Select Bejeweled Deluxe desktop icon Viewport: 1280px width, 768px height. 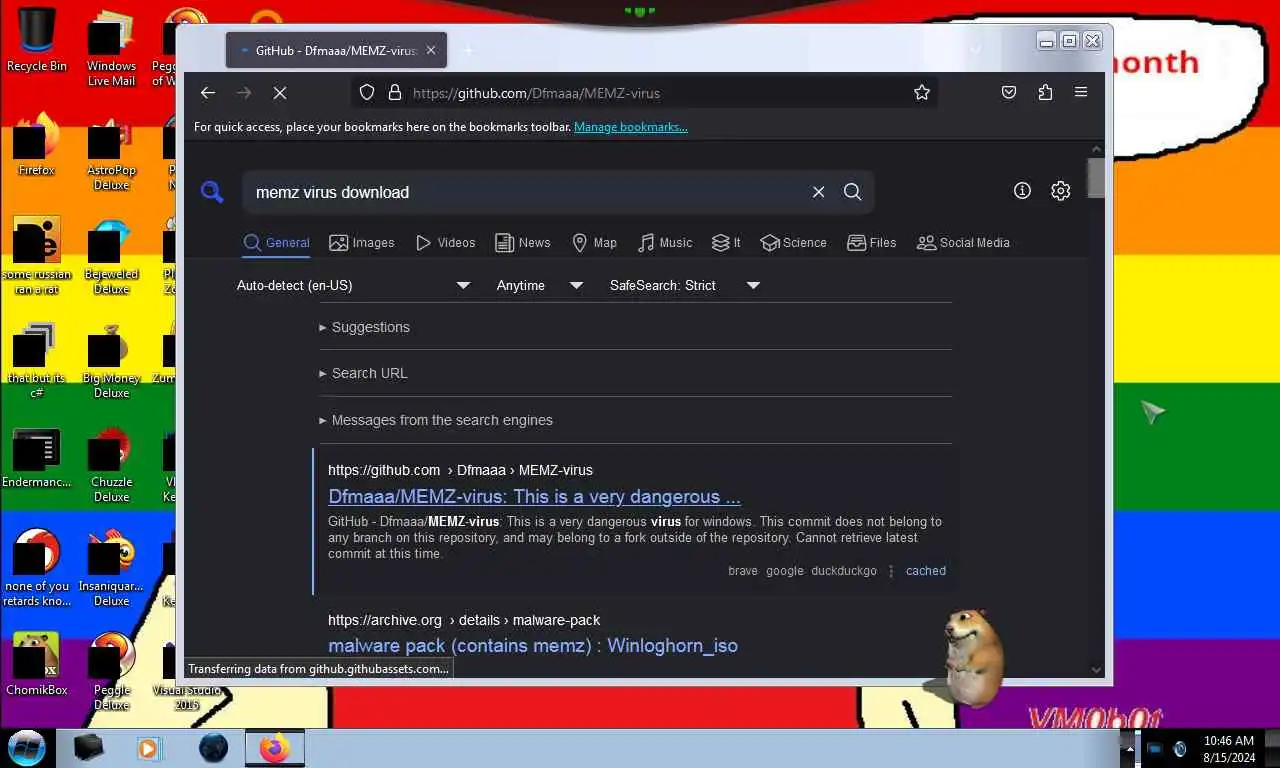[112, 258]
